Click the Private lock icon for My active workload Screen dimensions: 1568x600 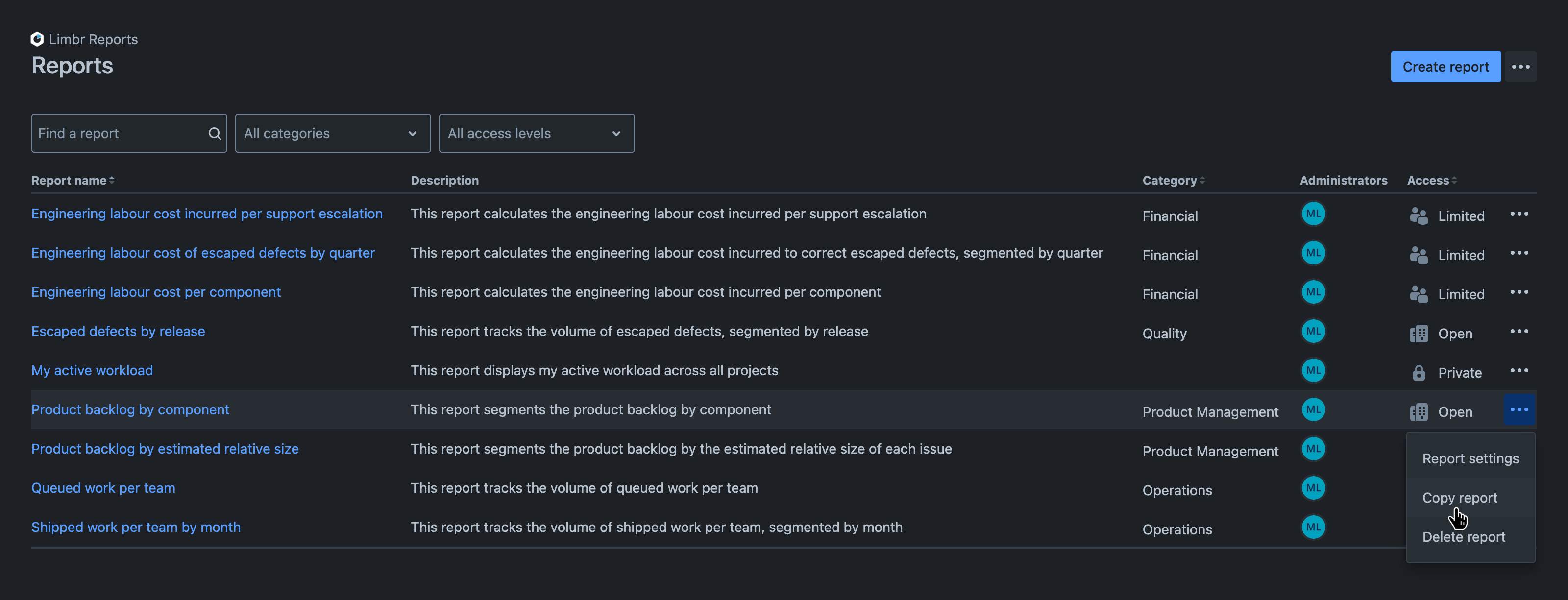point(1419,372)
